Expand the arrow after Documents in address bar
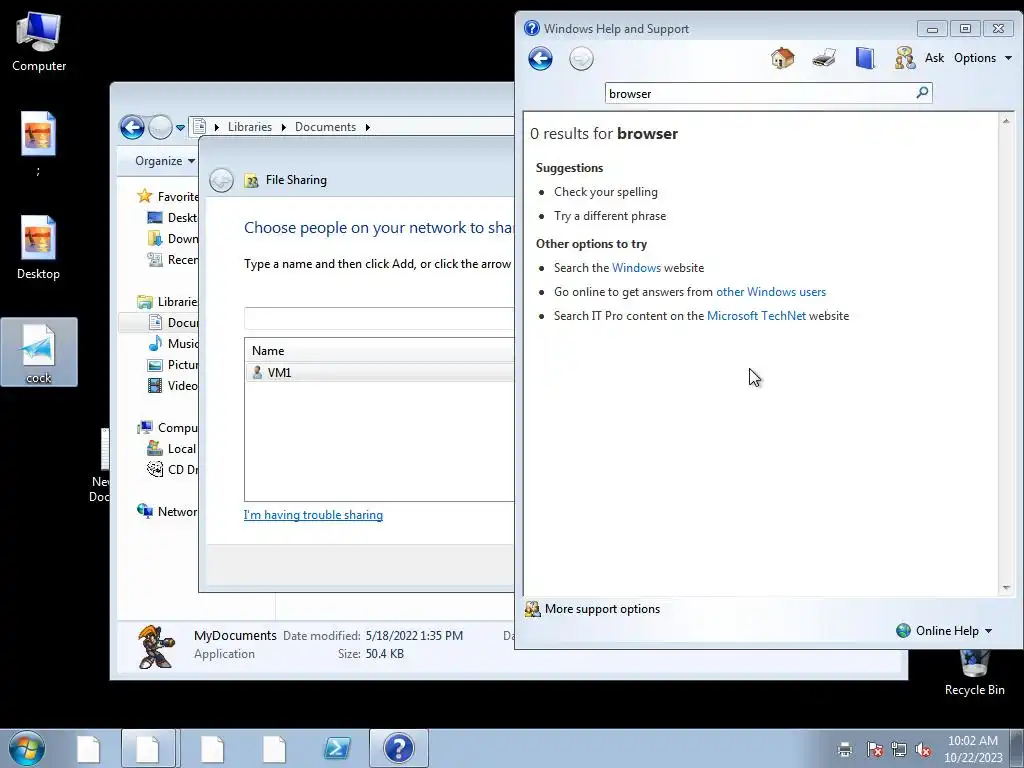Screen dimensions: 1024x768 368,127
